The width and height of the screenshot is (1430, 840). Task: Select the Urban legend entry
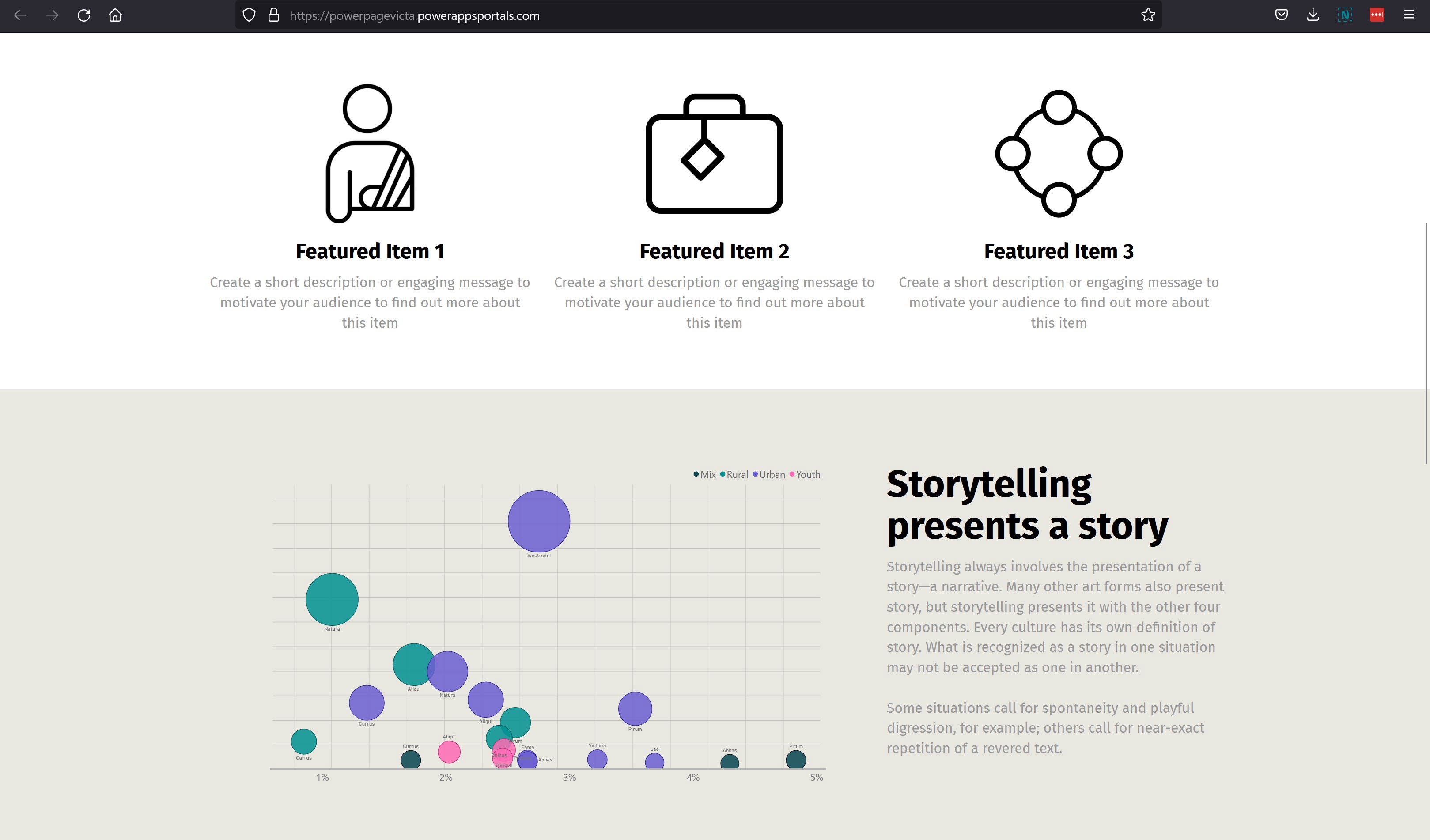pos(769,474)
